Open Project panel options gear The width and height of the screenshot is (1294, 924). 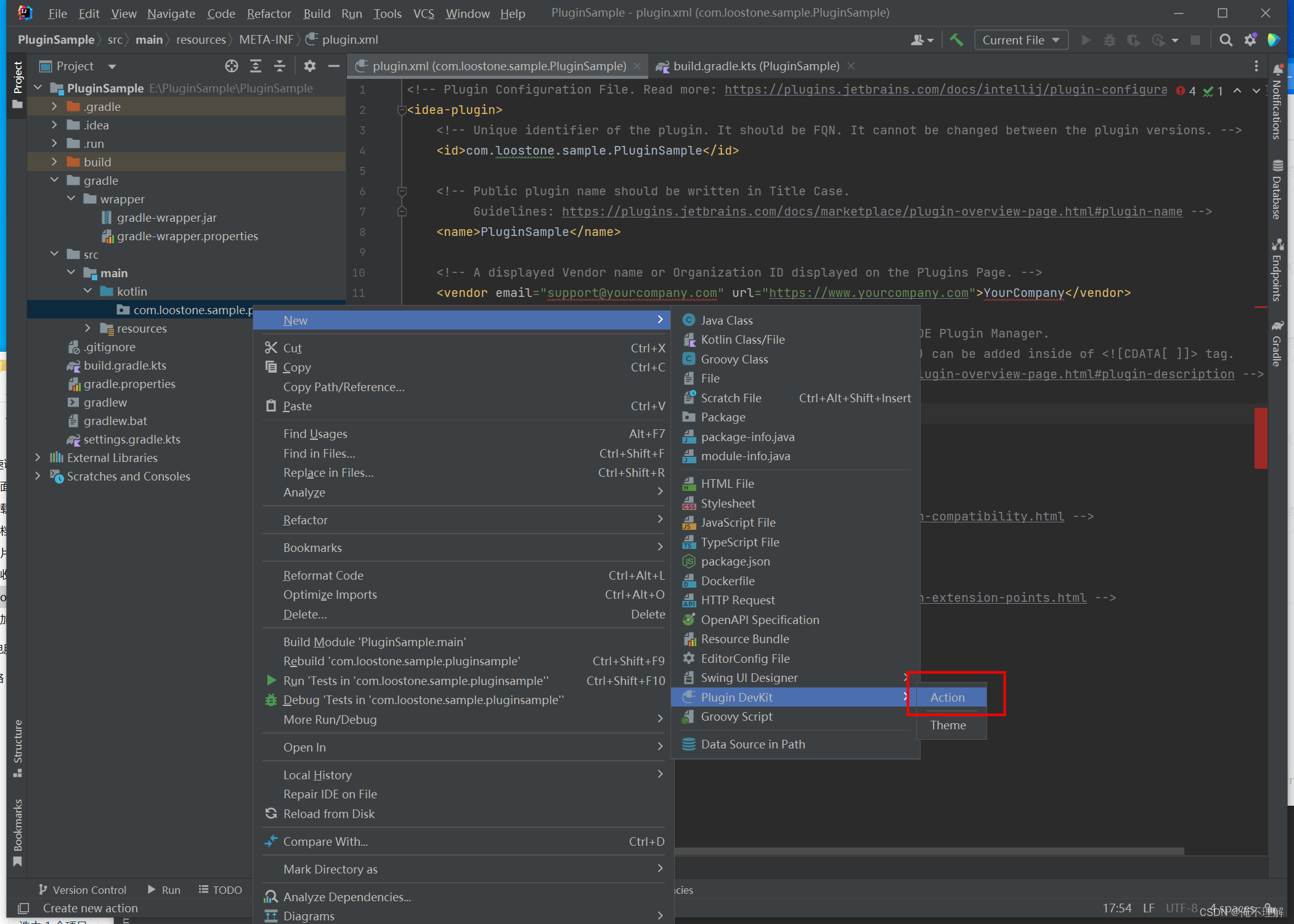pyautogui.click(x=309, y=66)
